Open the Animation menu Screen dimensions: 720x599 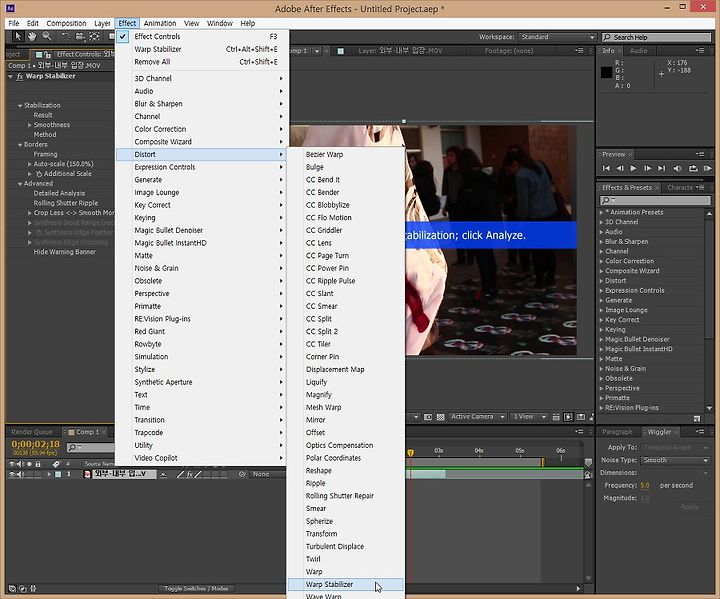(x=160, y=23)
